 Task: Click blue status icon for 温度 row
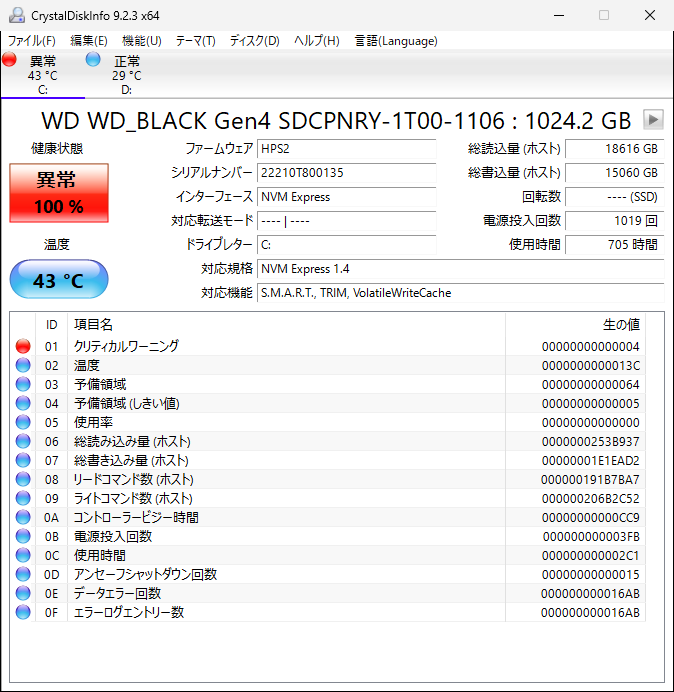(x=23, y=365)
